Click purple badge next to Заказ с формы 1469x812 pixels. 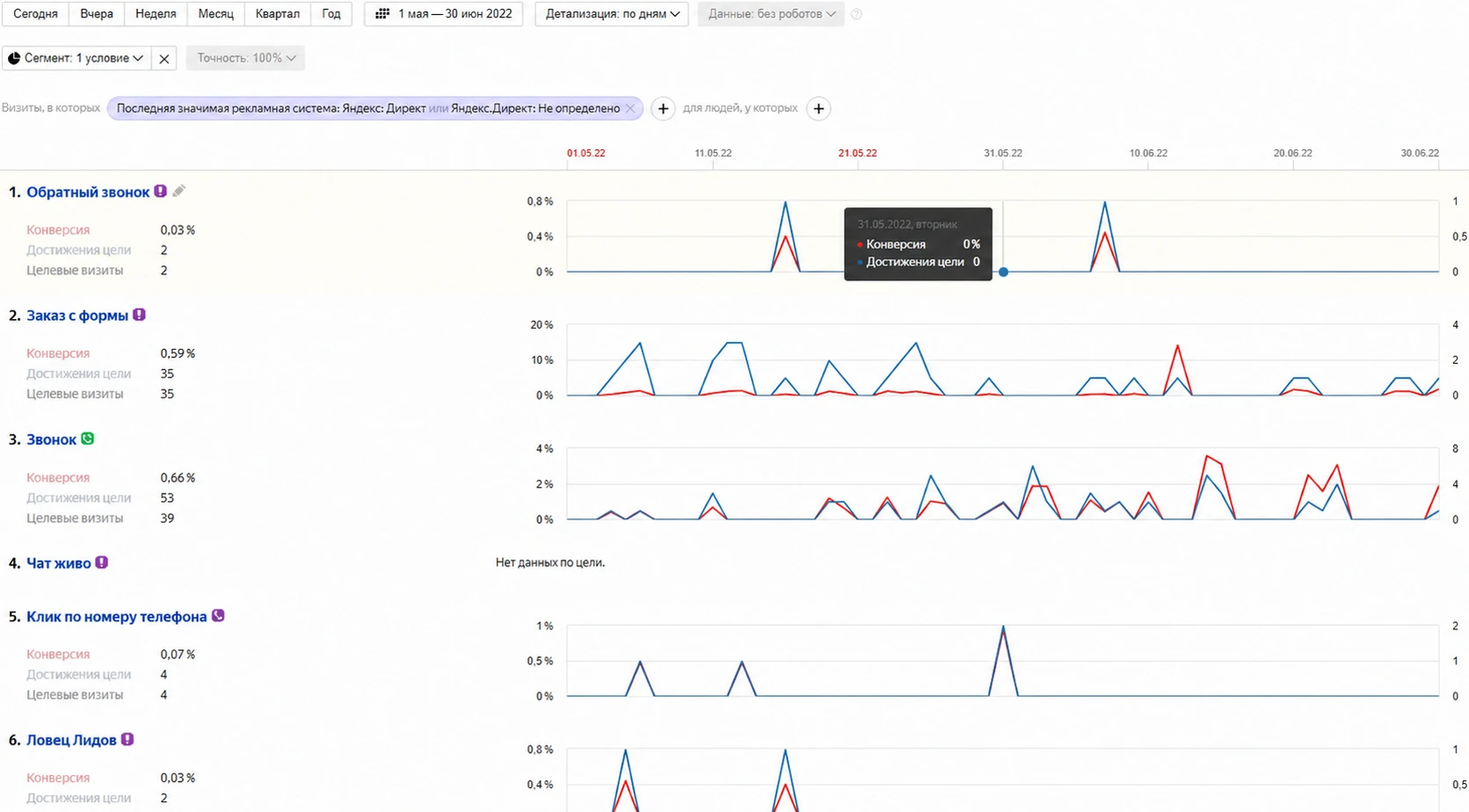pyautogui.click(x=140, y=315)
